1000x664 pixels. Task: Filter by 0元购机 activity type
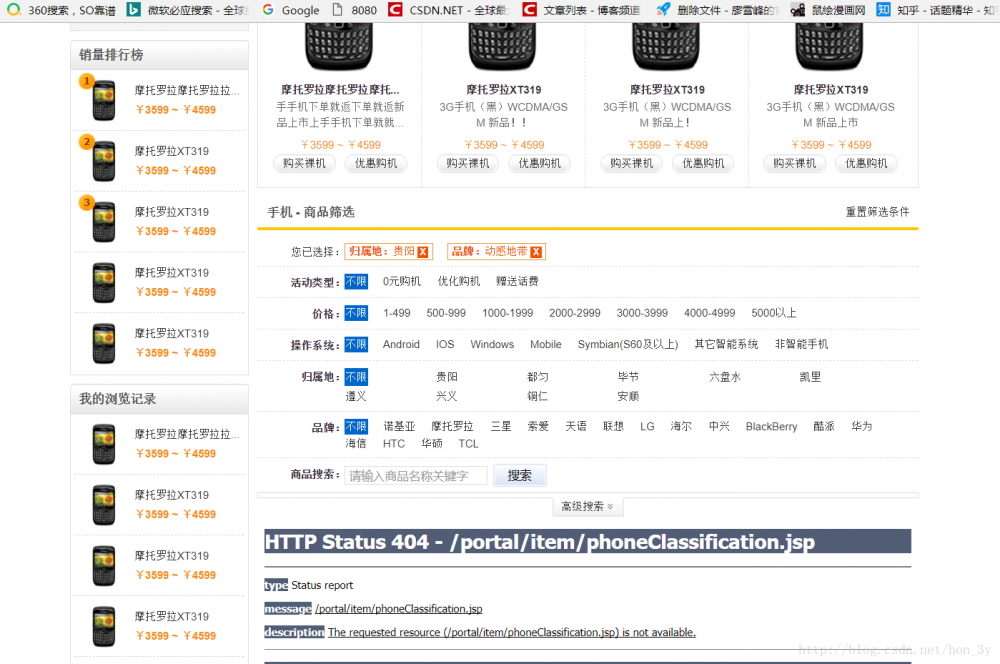pyautogui.click(x=402, y=281)
